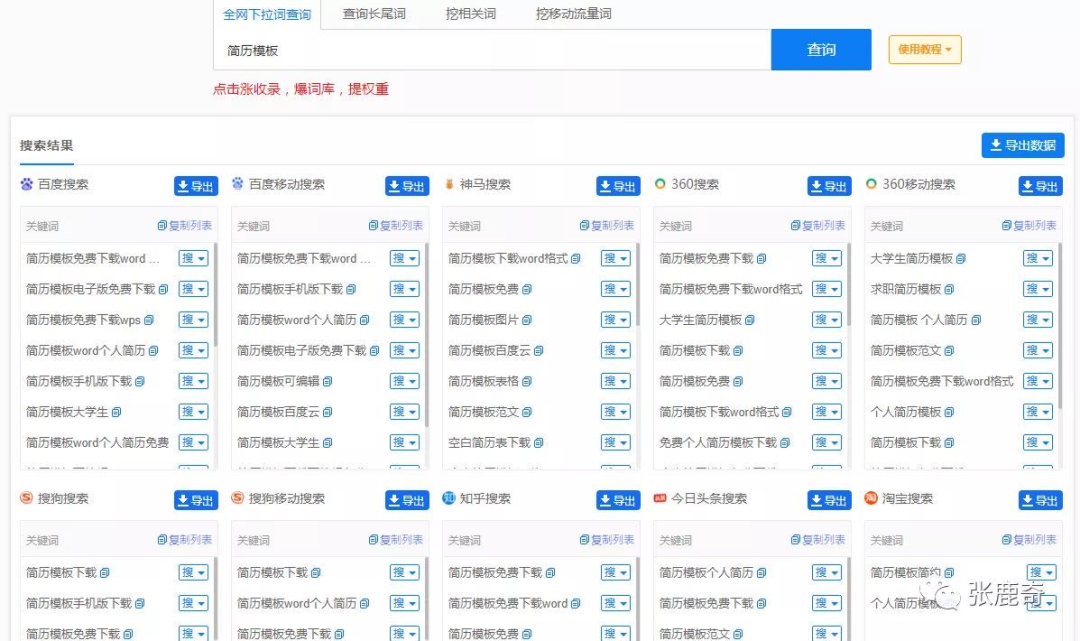Expand 搜 dropdown for 简历模板手机版下载 in 百度搜索
Viewport: 1080px width, 641px height.
[193, 381]
